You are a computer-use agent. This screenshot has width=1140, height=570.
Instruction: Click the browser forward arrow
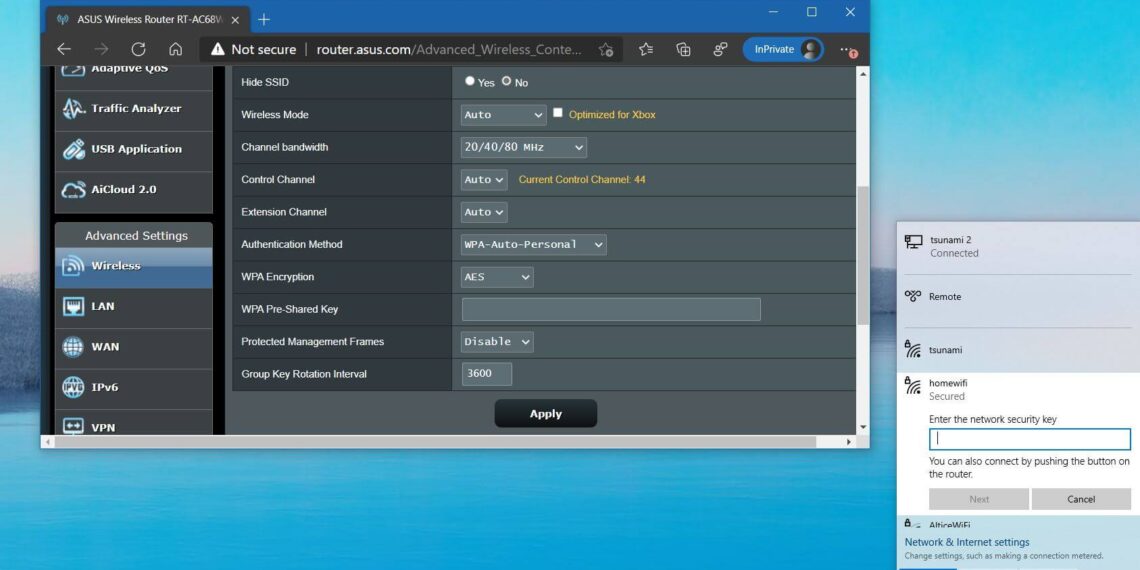pyautogui.click(x=101, y=49)
